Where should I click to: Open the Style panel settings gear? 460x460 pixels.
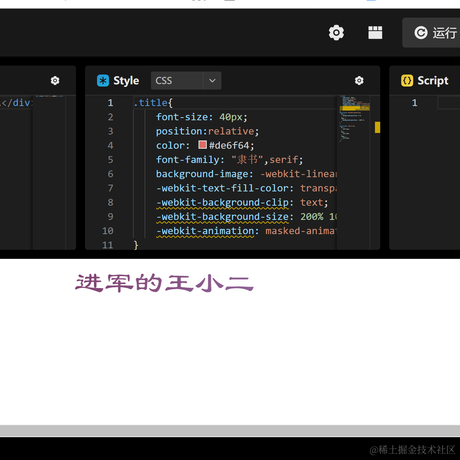click(x=359, y=80)
